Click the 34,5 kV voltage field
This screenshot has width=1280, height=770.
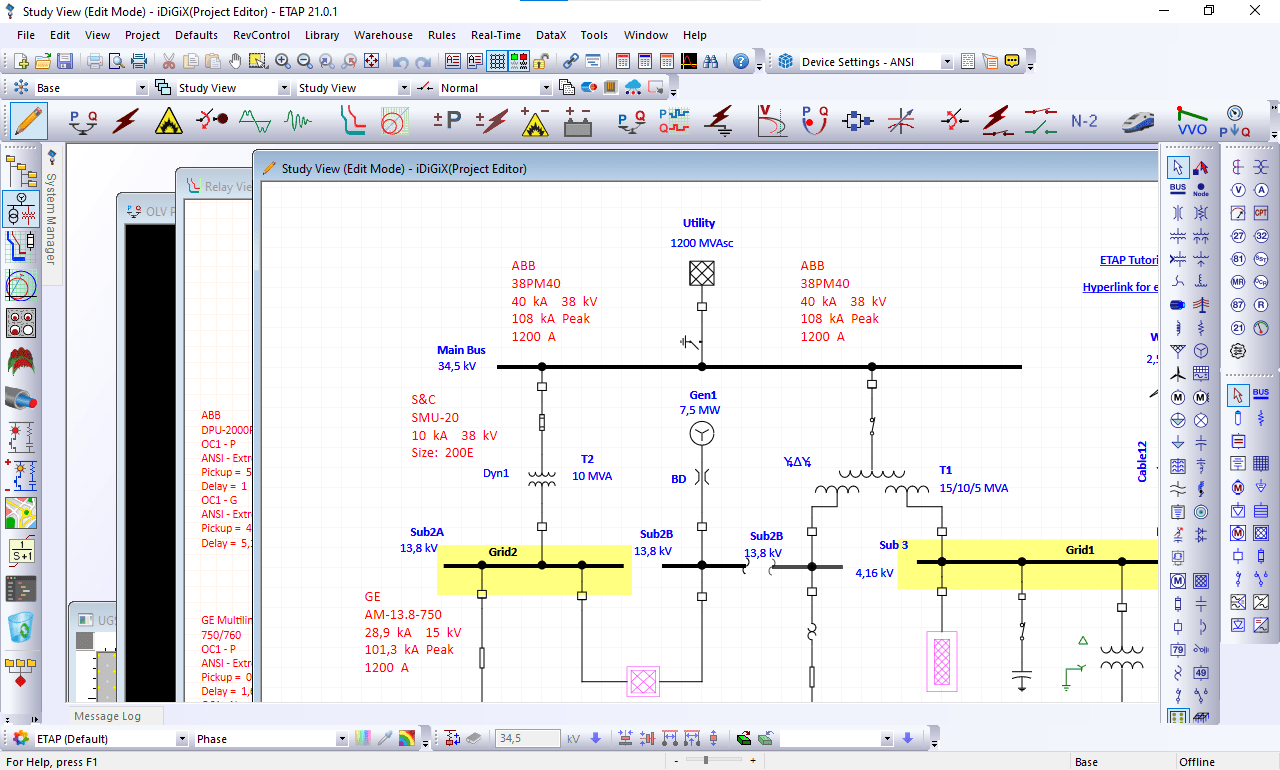(527, 739)
